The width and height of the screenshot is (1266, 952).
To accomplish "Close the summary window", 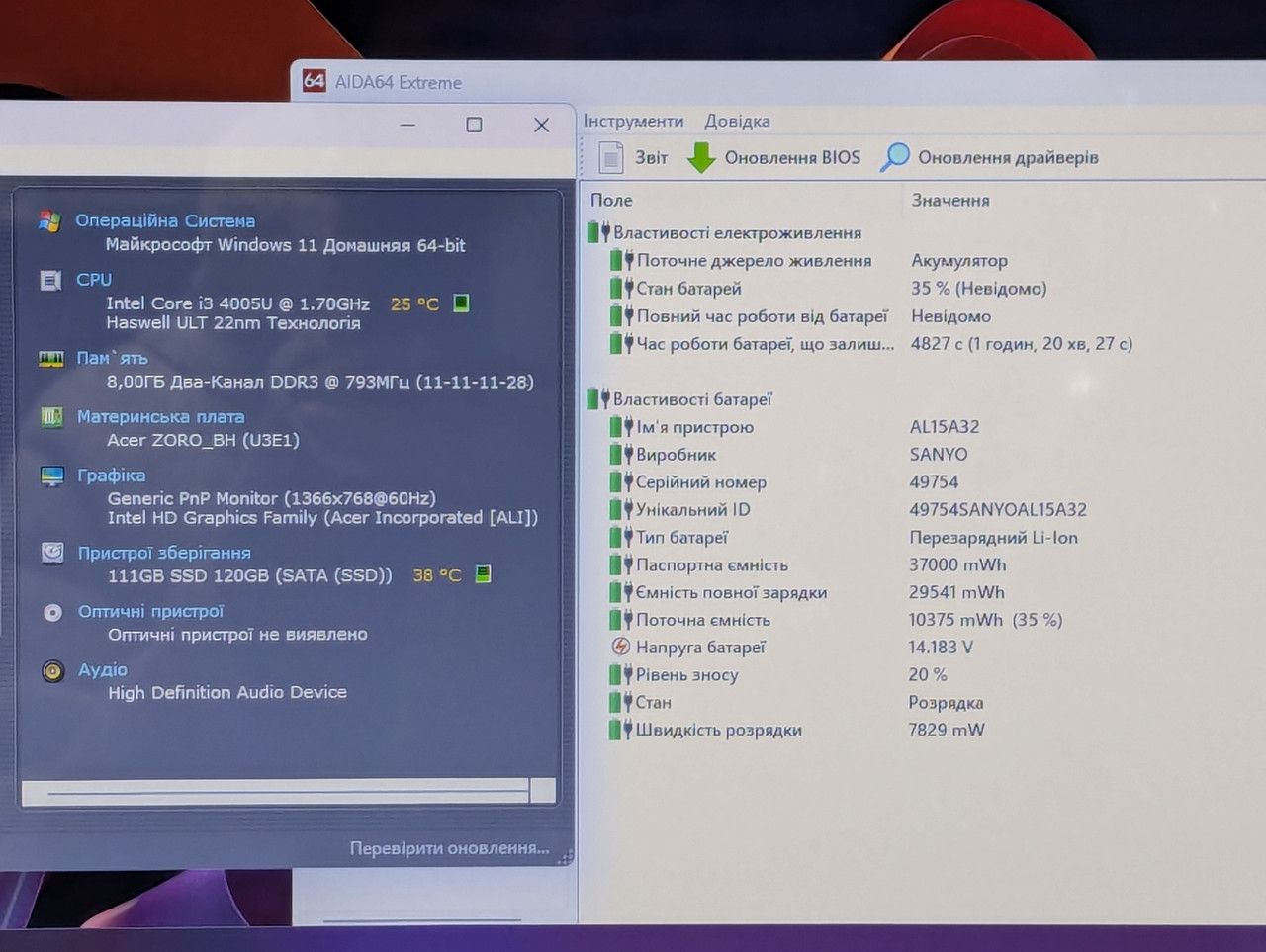I will [541, 125].
